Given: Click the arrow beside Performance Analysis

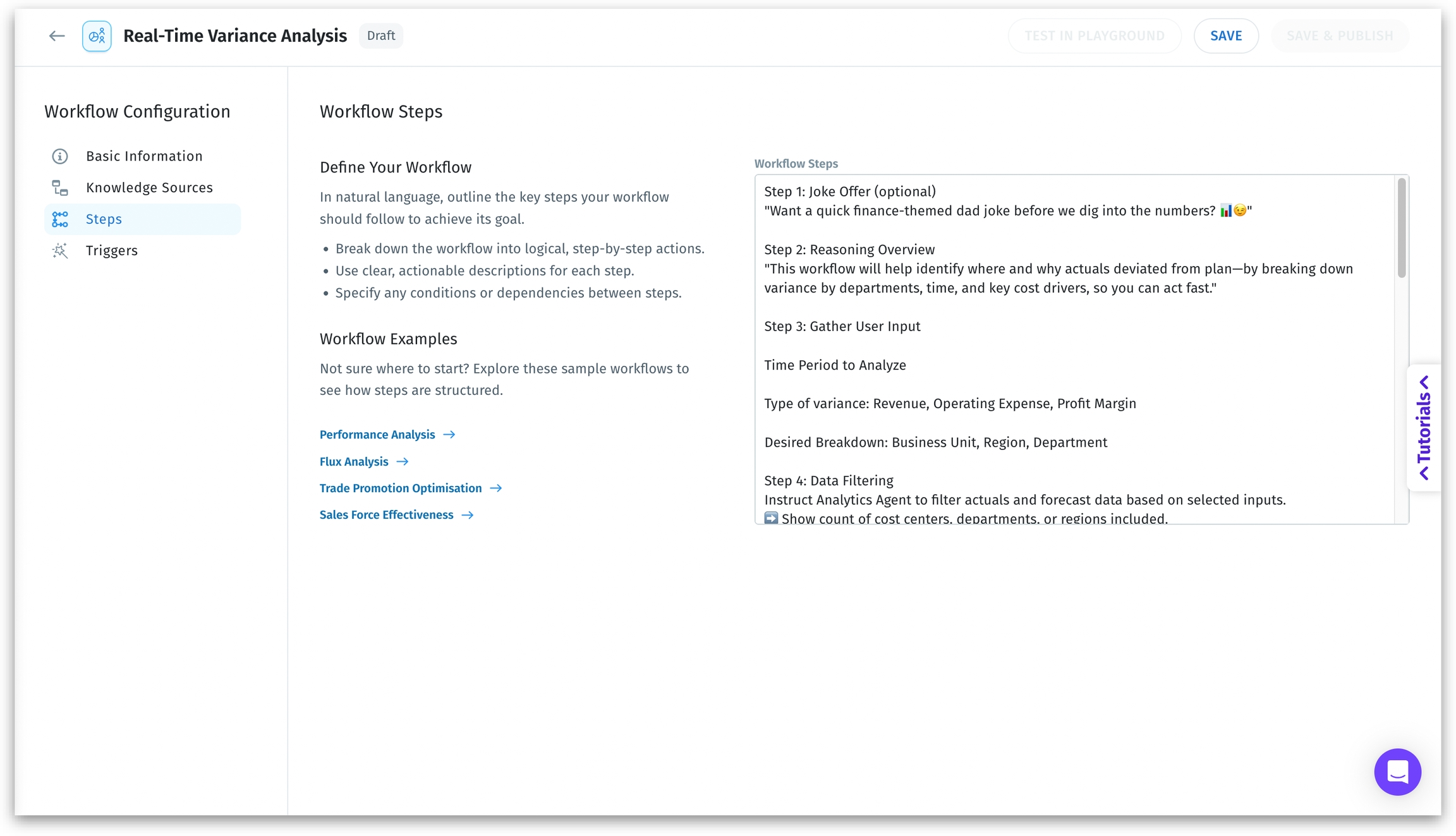Looking at the screenshot, I should pos(449,435).
